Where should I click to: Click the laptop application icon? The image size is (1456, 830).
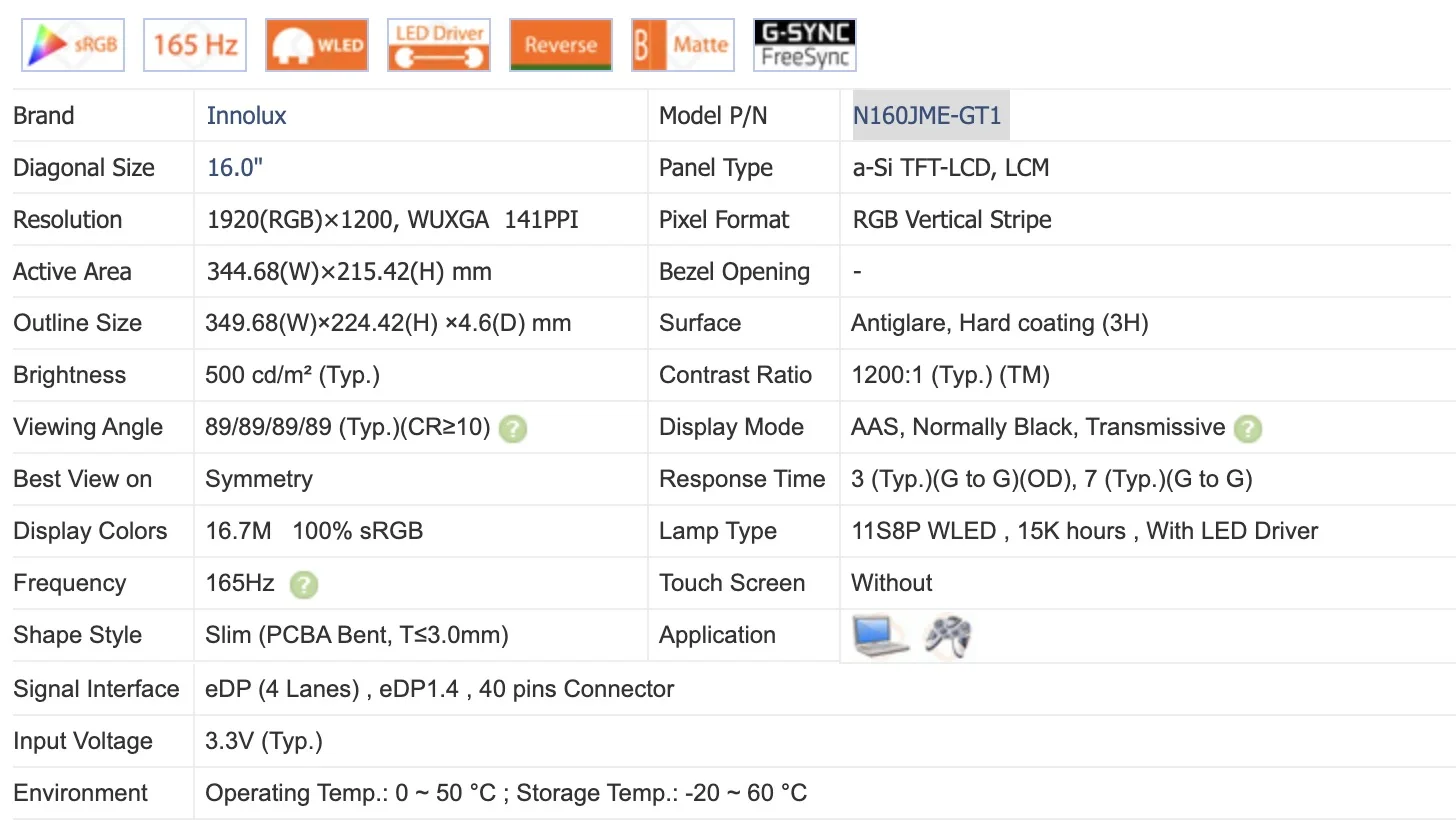pos(881,635)
